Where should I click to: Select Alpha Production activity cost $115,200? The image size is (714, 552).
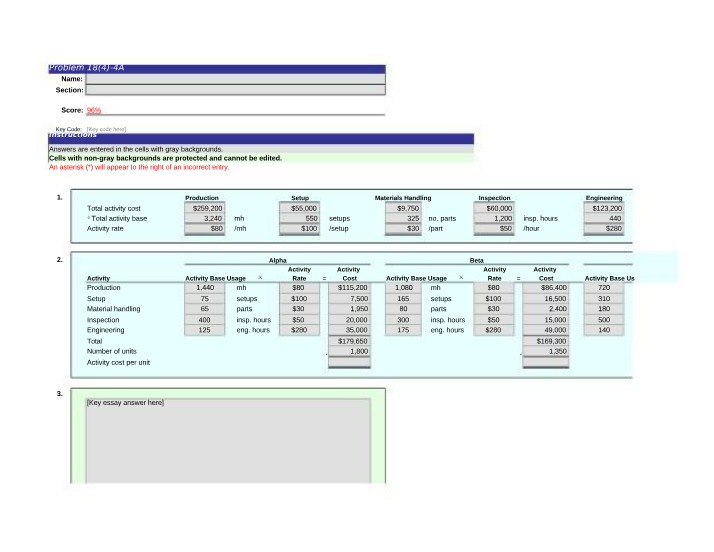[349, 288]
